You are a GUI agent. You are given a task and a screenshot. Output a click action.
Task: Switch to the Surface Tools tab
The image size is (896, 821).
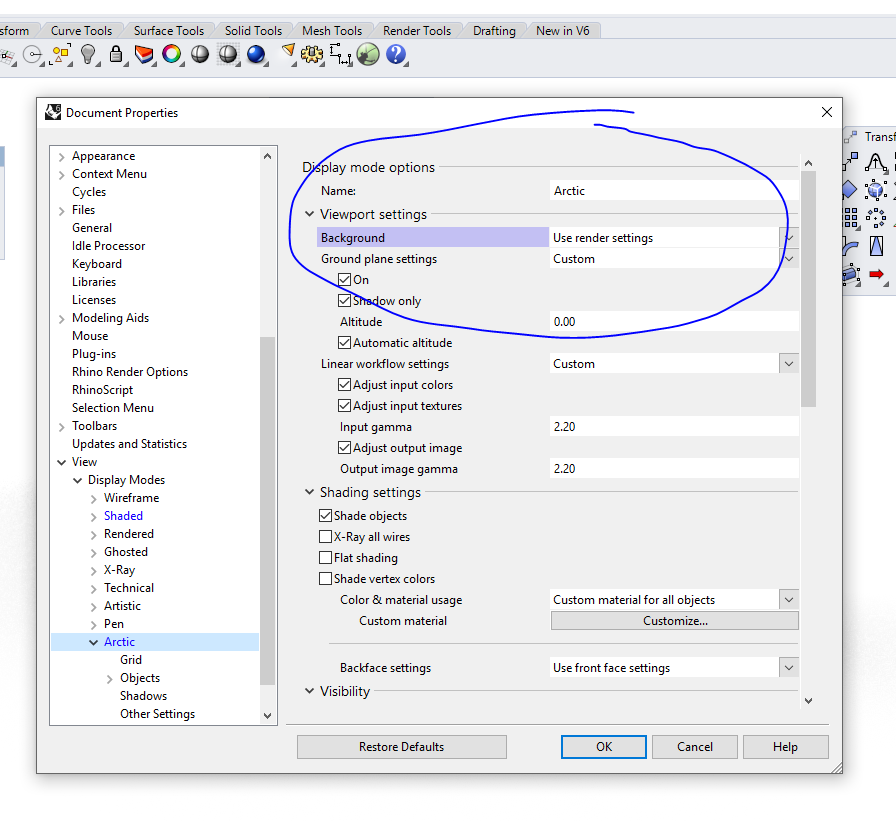coord(169,31)
